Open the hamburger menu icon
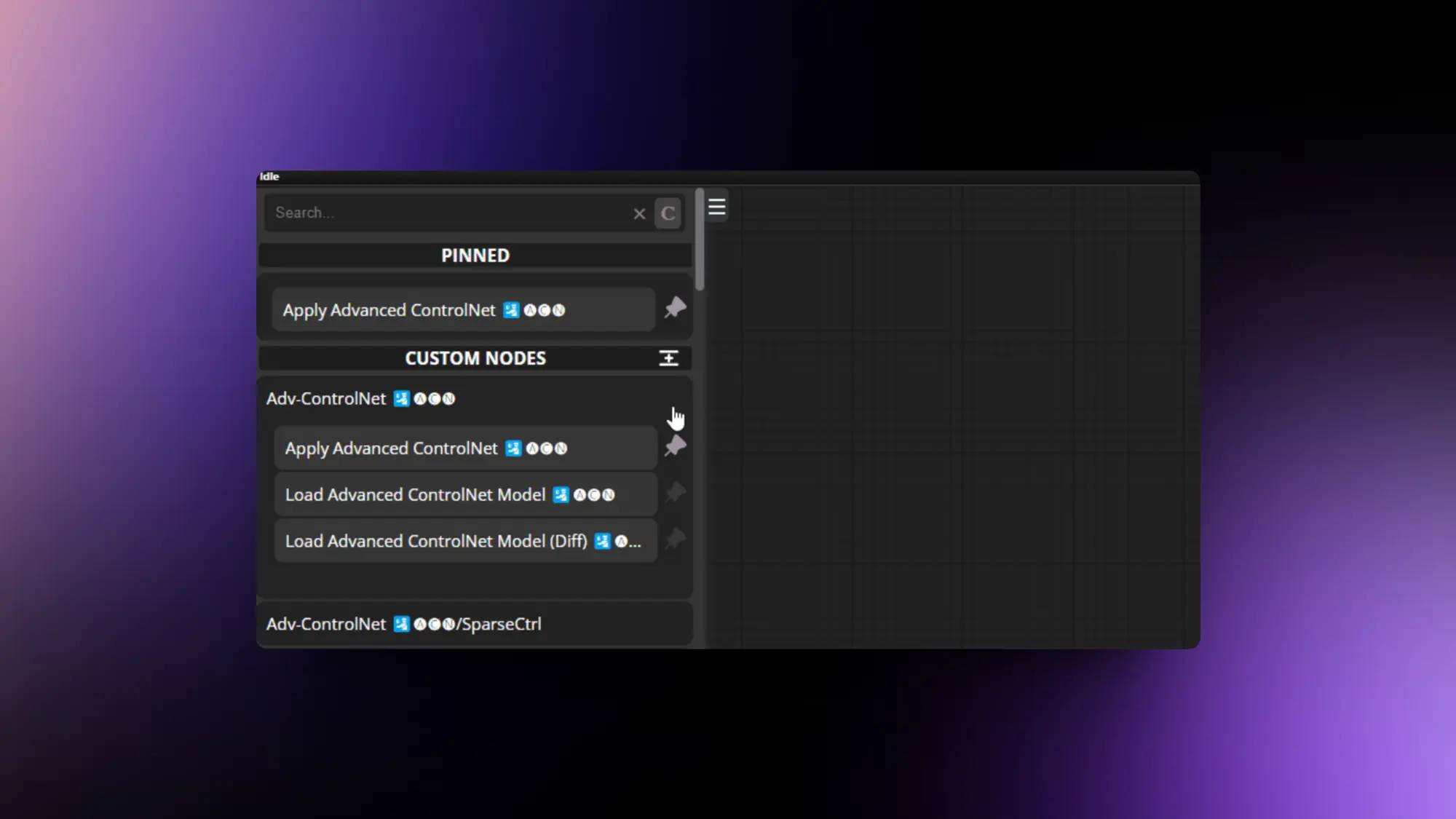 tap(717, 207)
